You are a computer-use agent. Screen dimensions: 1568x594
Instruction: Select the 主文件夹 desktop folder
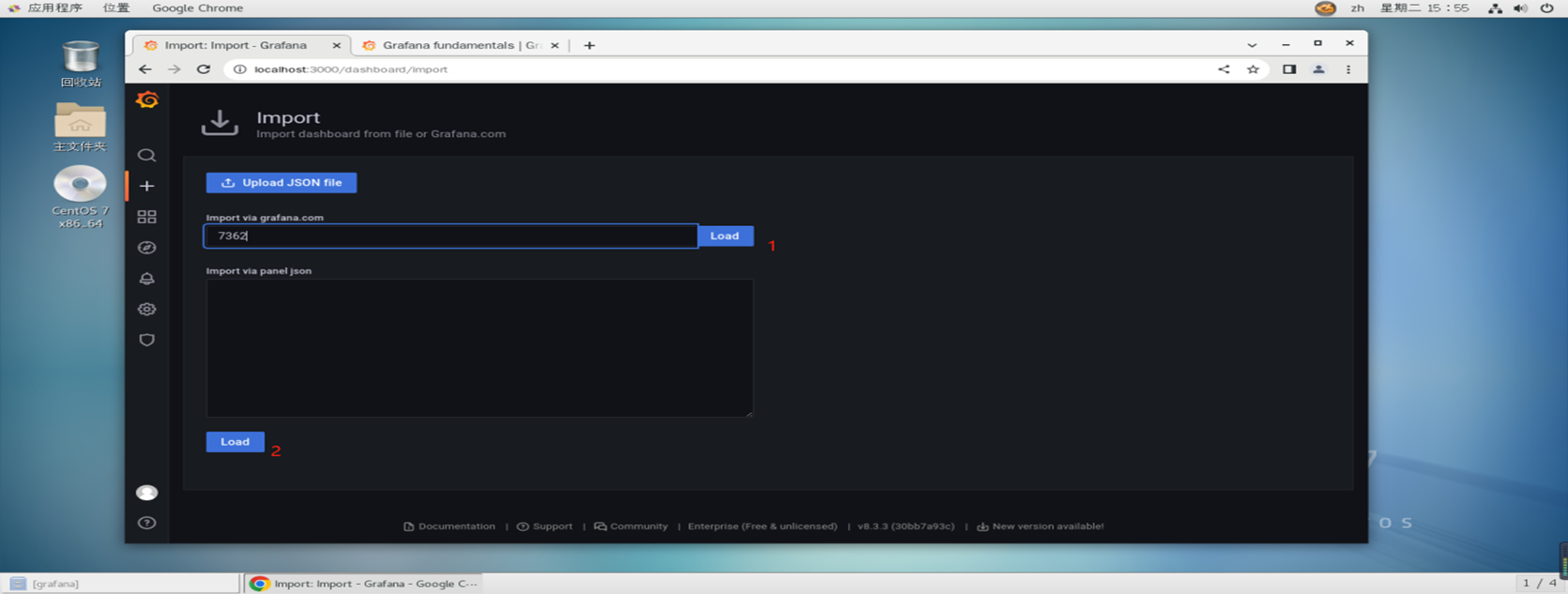tap(80, 127)
